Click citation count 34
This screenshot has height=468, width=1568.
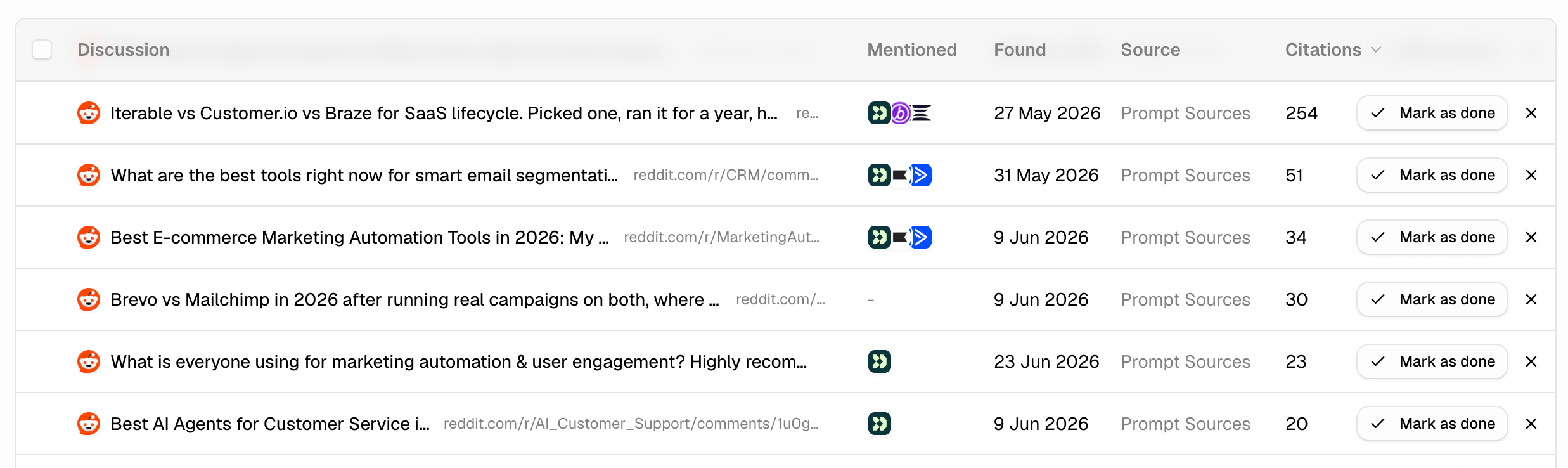tap(1296, 237)
